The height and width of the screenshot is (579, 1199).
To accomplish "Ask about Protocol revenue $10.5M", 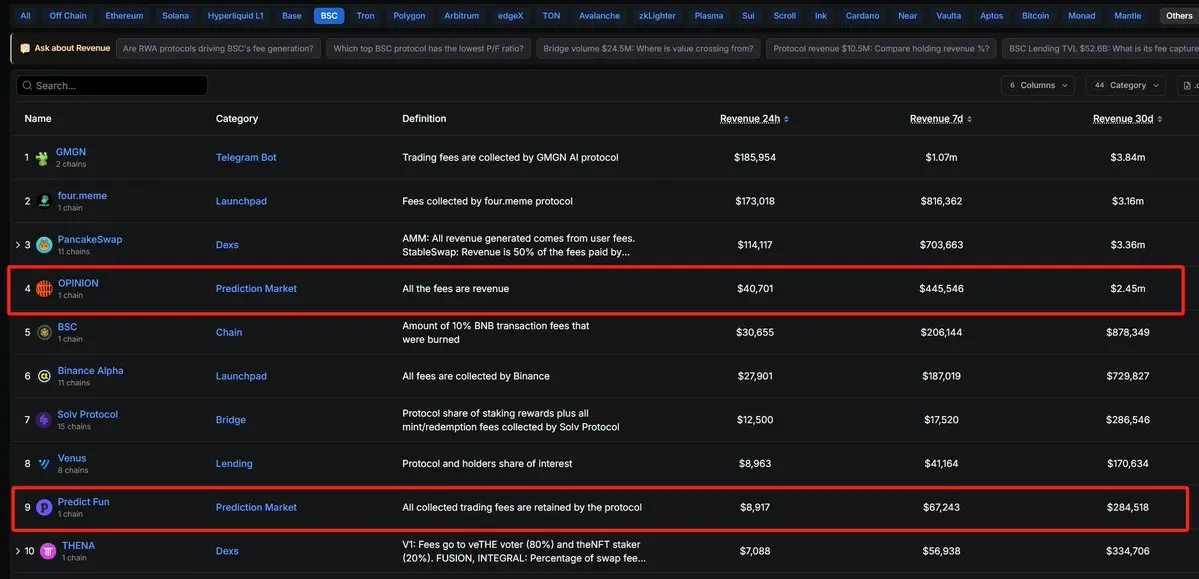I will click(882, 48).
